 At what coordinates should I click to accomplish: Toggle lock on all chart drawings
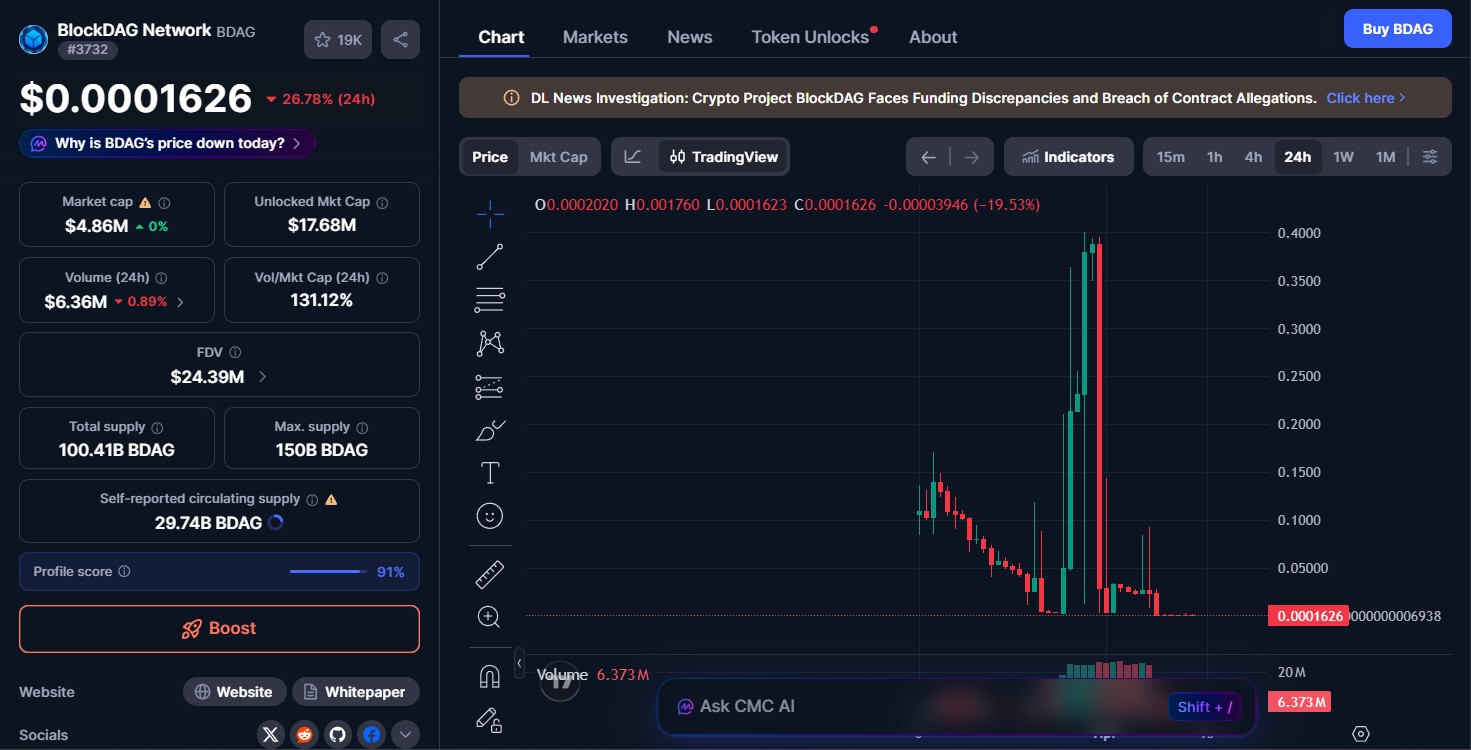tap(489, 720)
